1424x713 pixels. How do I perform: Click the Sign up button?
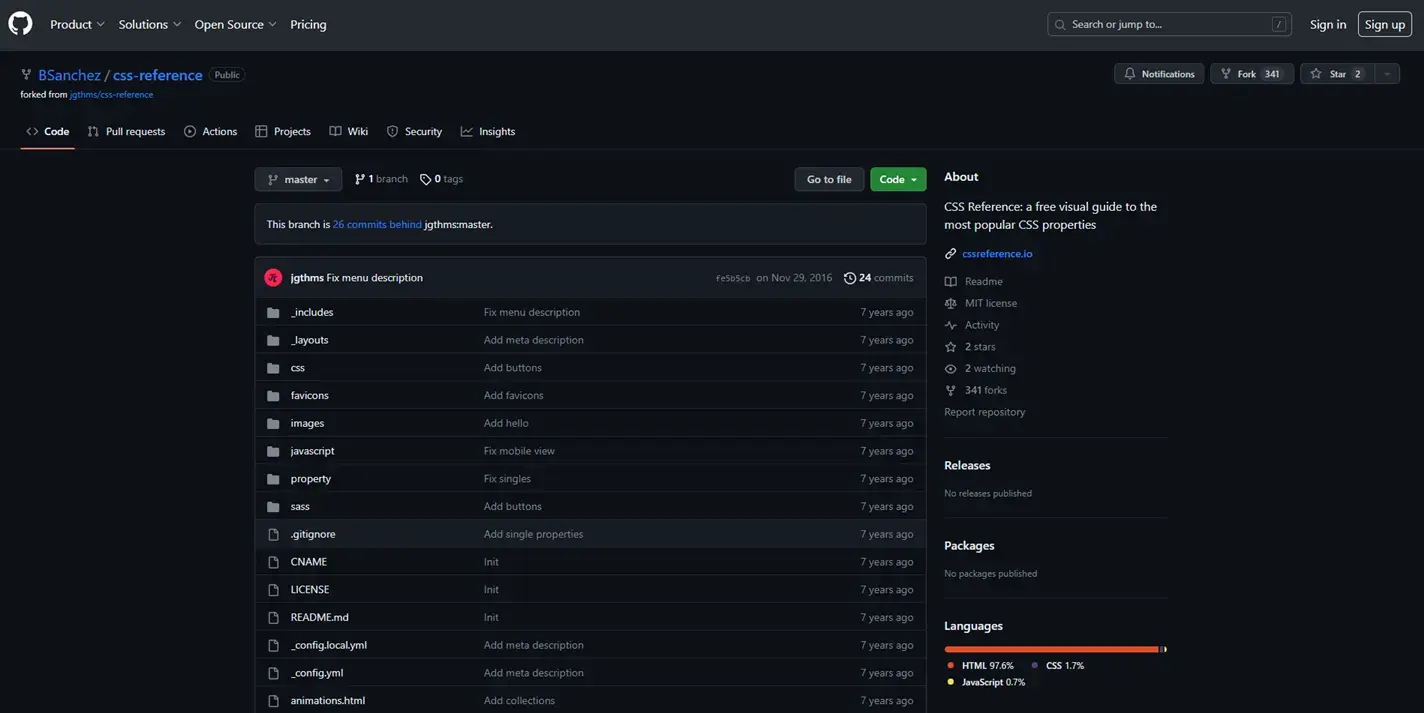1385,24
